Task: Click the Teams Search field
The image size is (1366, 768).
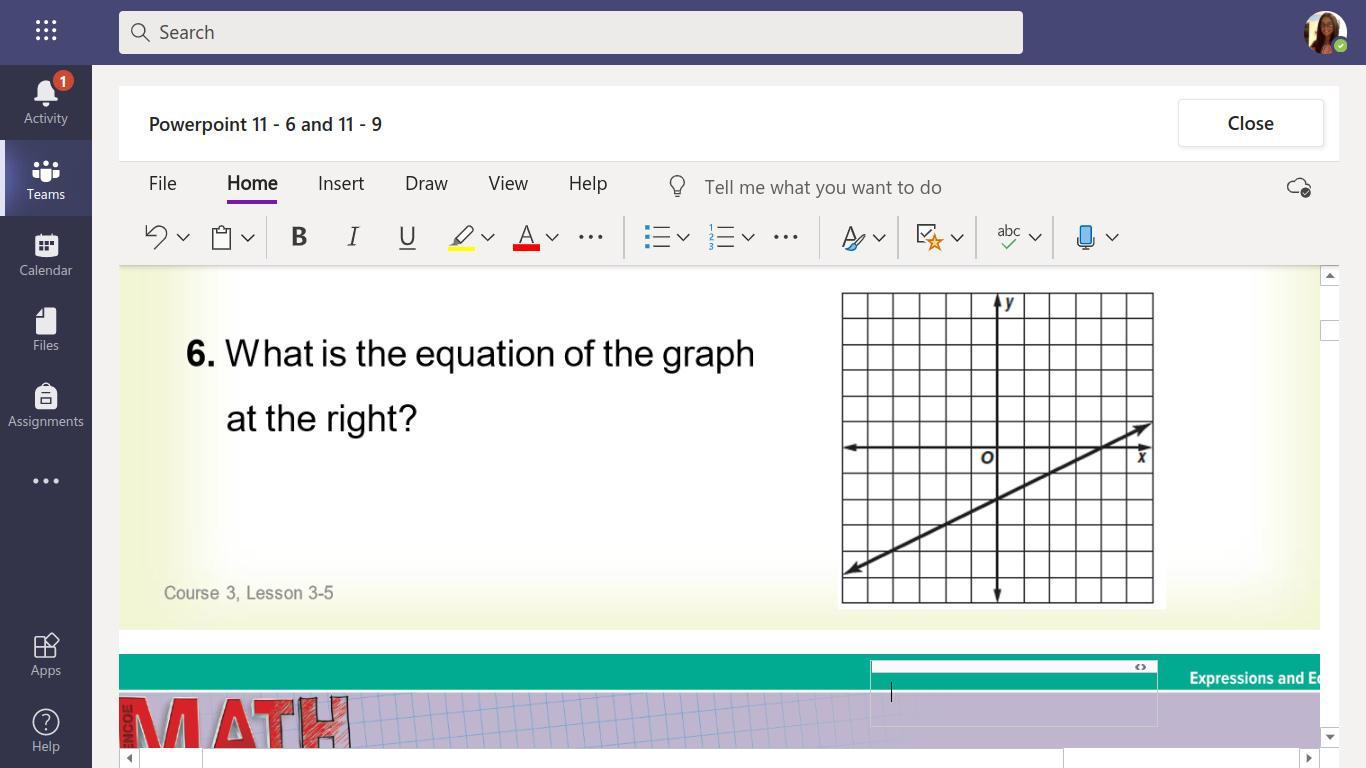Action: pos(570,32)
